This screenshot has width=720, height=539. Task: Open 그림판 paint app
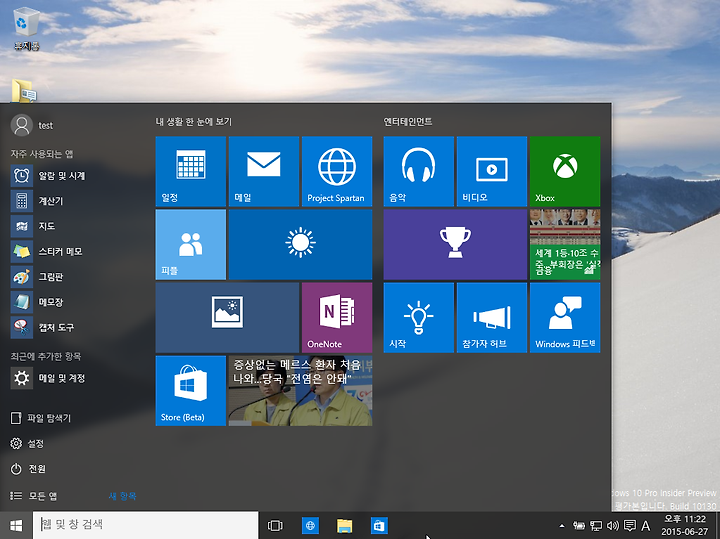coord(37,276)
